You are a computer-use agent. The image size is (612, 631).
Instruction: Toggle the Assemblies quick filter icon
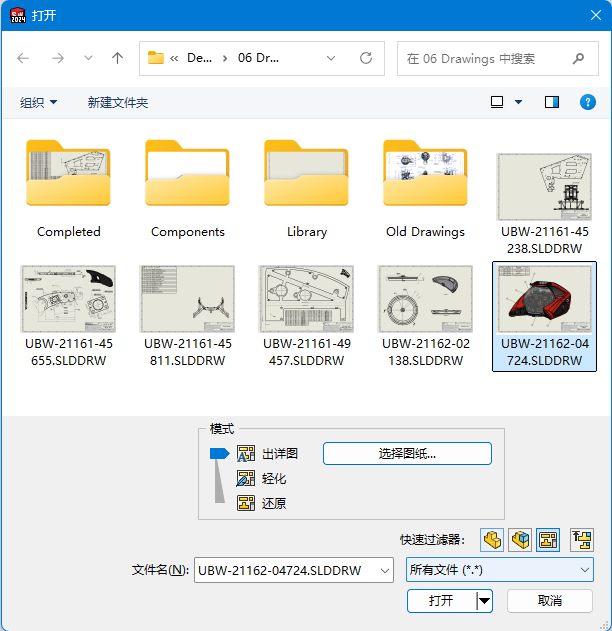click(x=519, y=540)
